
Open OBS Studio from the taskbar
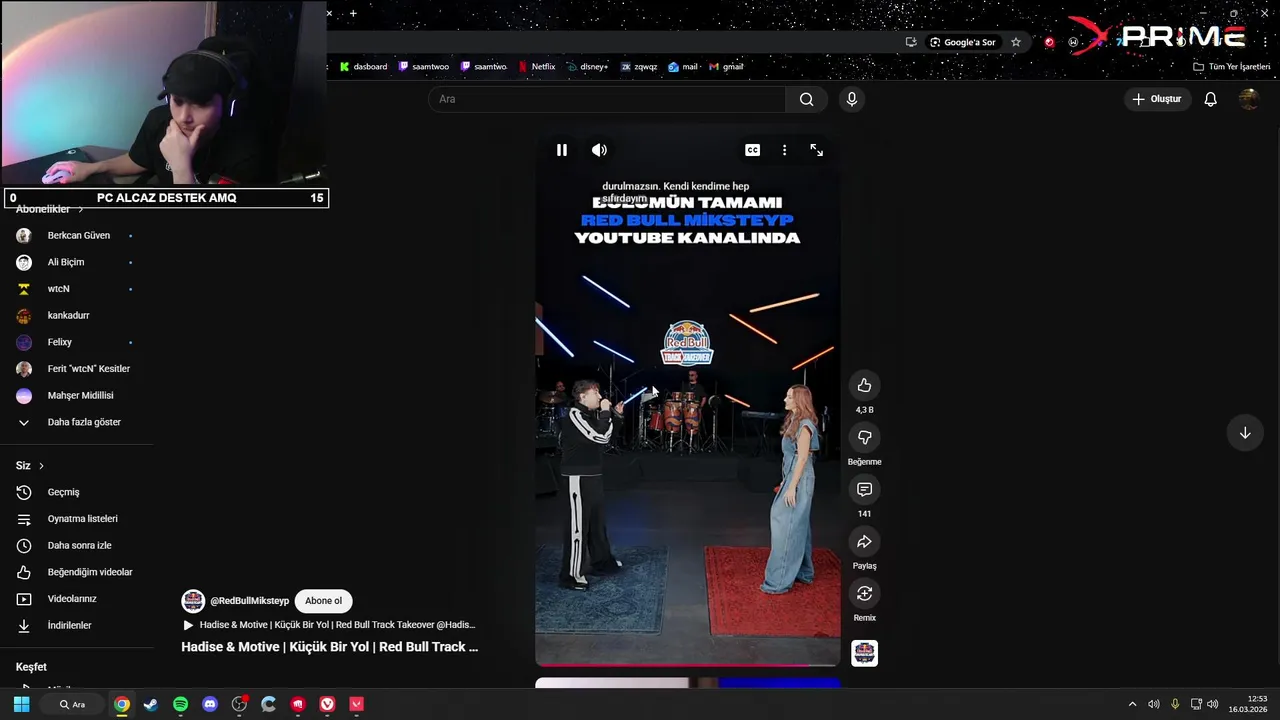(239, 704)
